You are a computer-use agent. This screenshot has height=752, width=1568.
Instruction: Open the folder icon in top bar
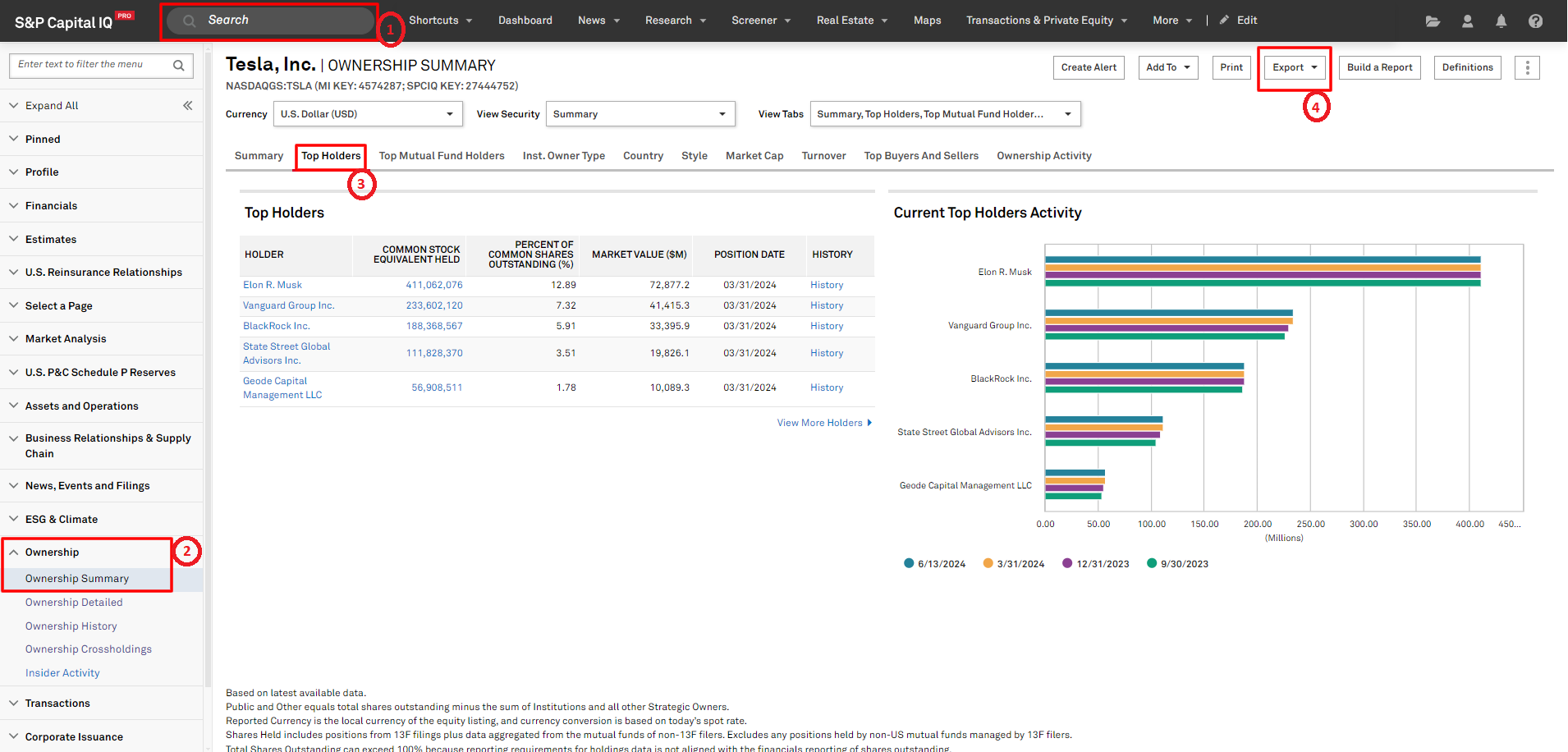1433,21
